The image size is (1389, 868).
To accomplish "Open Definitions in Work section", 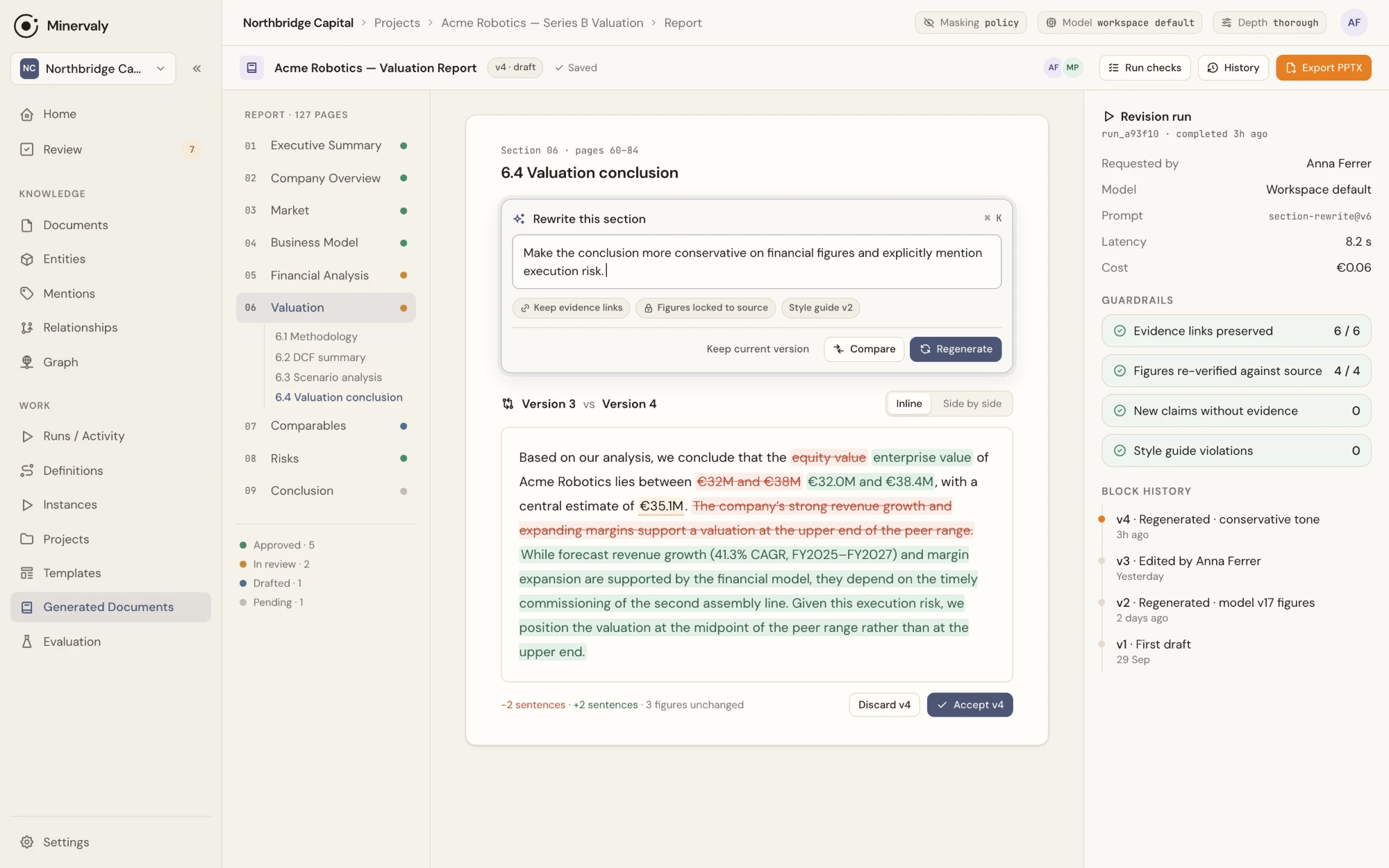I will point(111,471).
